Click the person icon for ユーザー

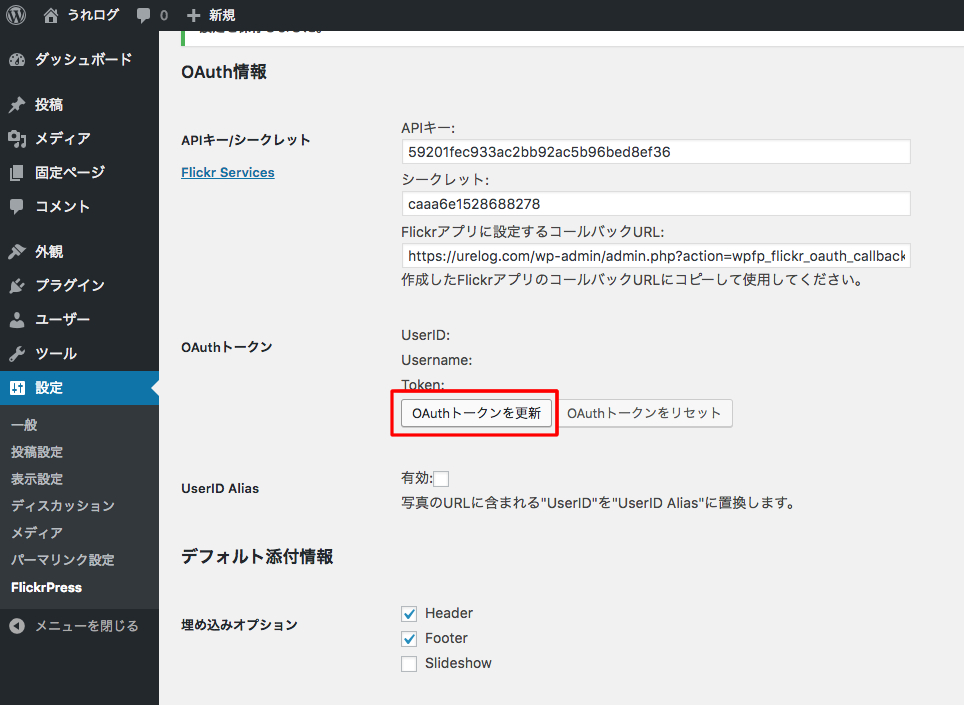(x=17, y=320)
